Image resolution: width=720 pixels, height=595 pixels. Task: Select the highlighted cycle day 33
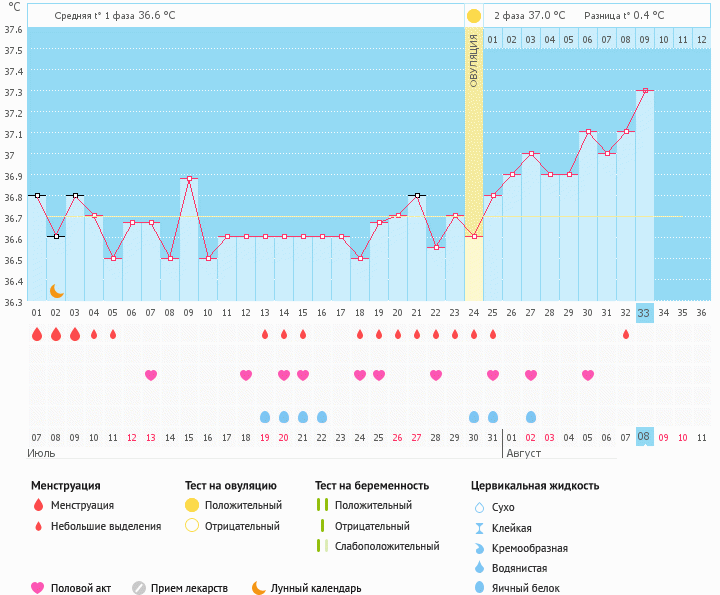[644, 313]
